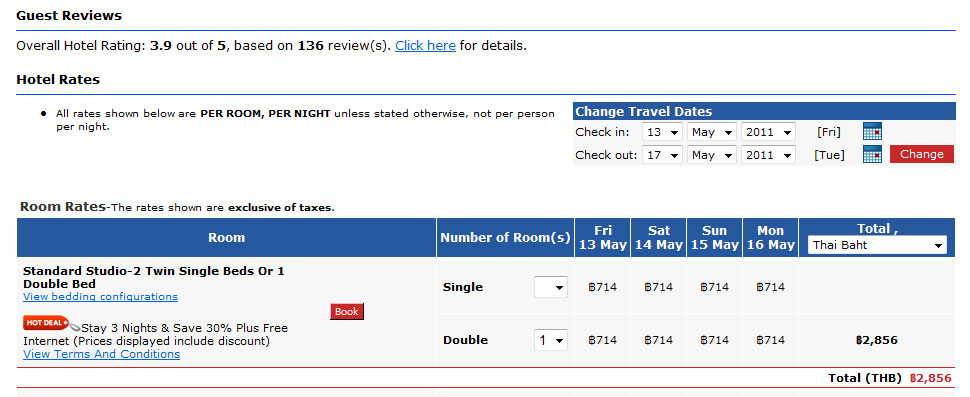Open the View Terms And Conditions link
970x397 pixels.
[x=101, y=354]
